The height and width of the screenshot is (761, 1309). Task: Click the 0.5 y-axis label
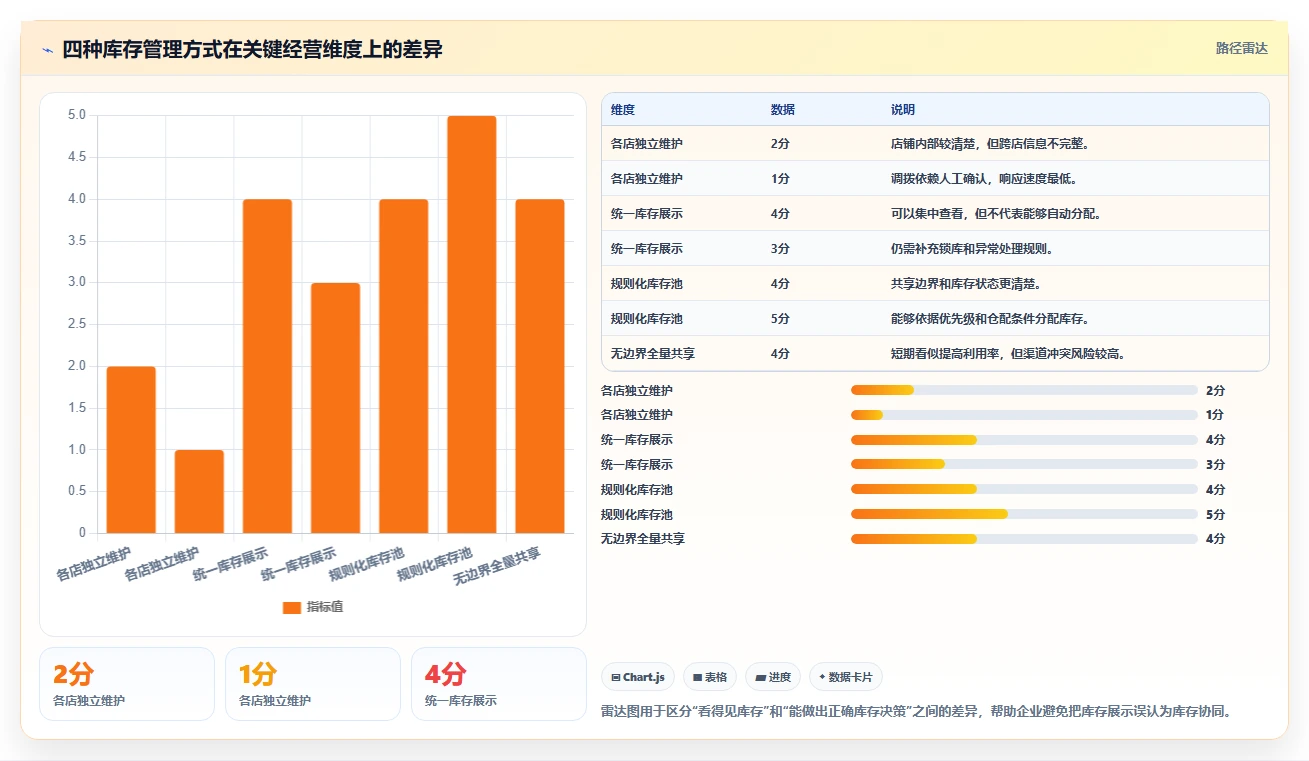77,491
